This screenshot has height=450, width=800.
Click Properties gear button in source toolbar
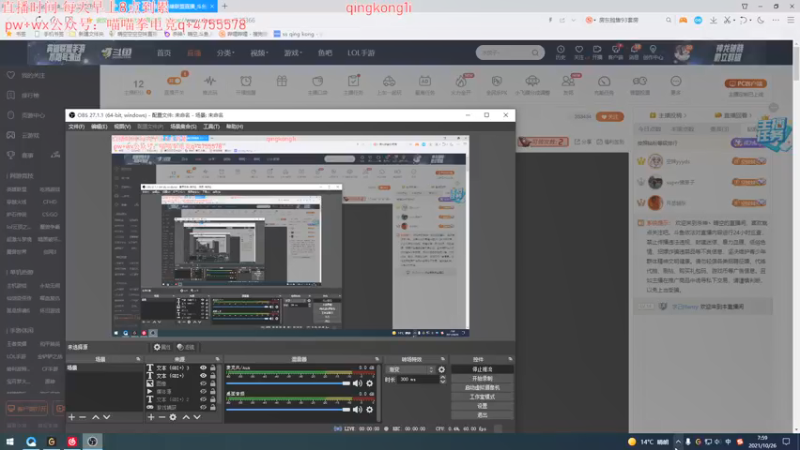point(162,347)
